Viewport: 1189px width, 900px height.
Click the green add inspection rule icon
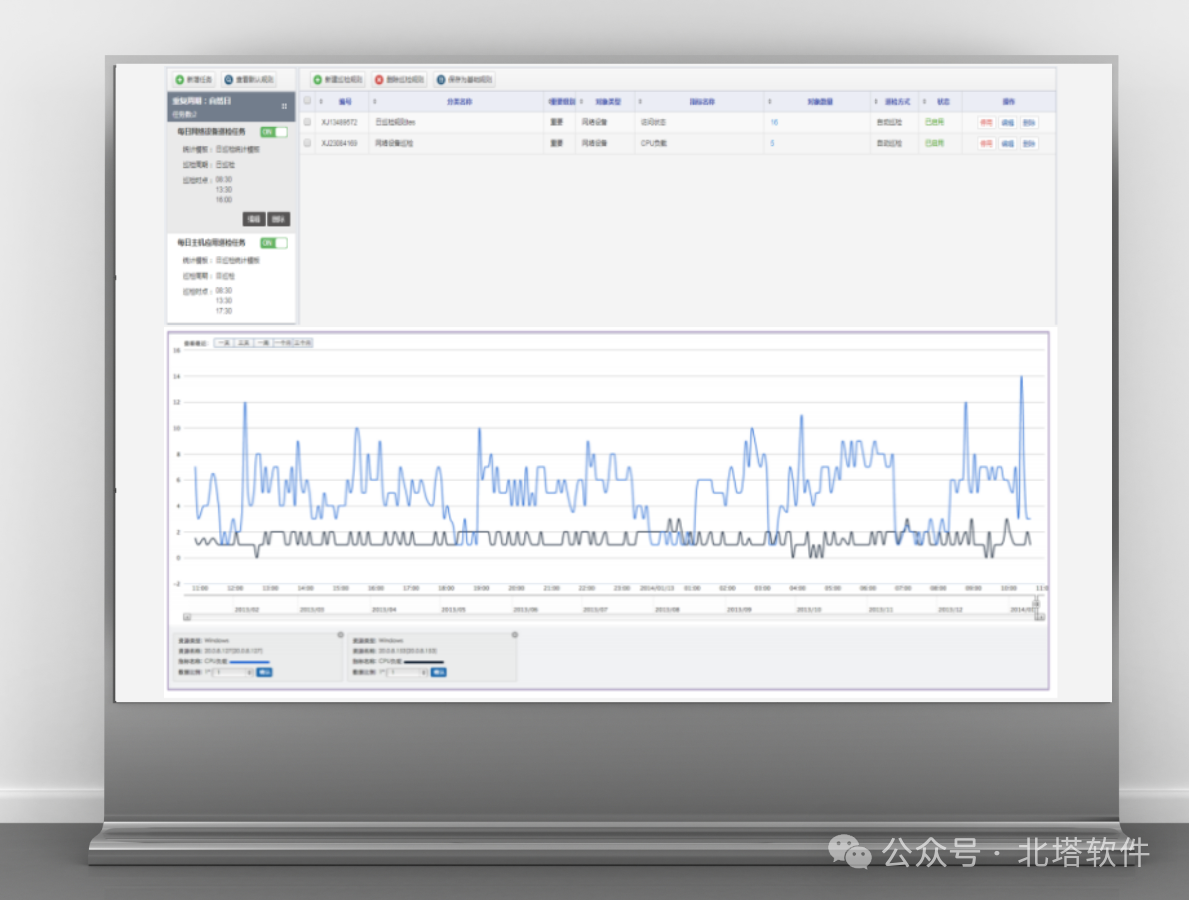(x=317, y=79)
